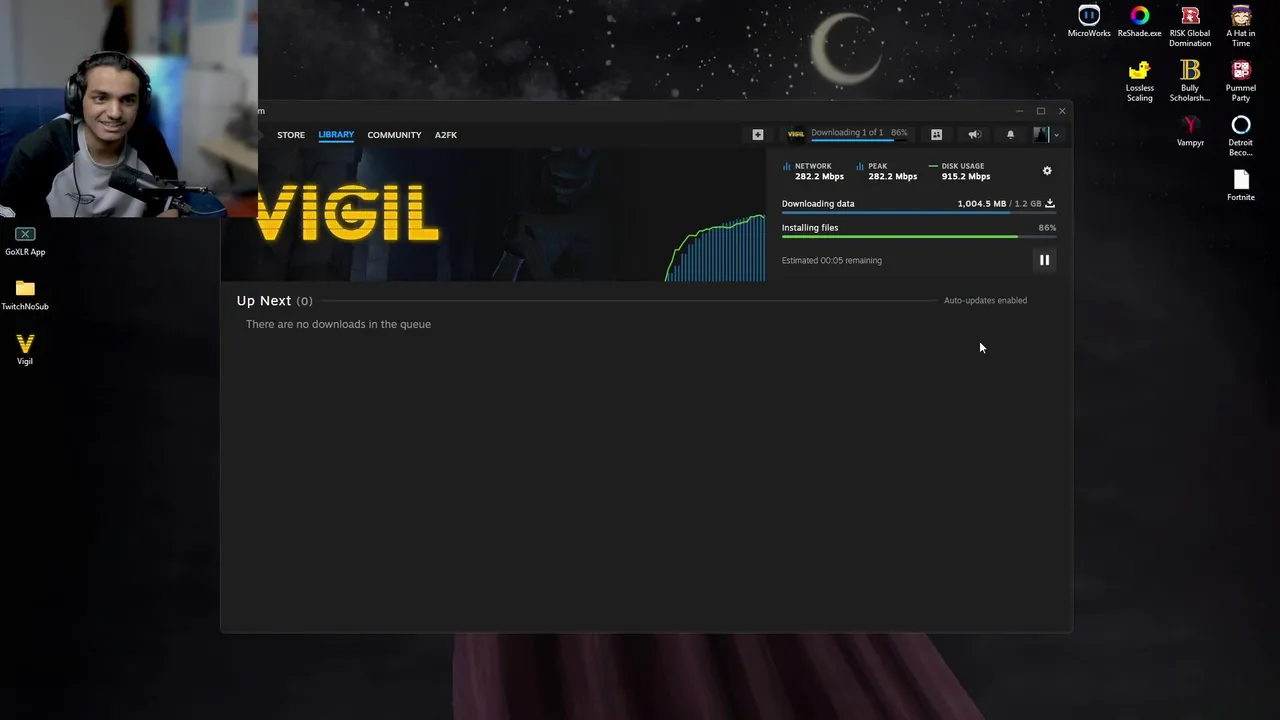Image resolution: width=1280 pixels, height=720 pixels.
Task: Pause the Vigil download
Action: point(1044,260)
